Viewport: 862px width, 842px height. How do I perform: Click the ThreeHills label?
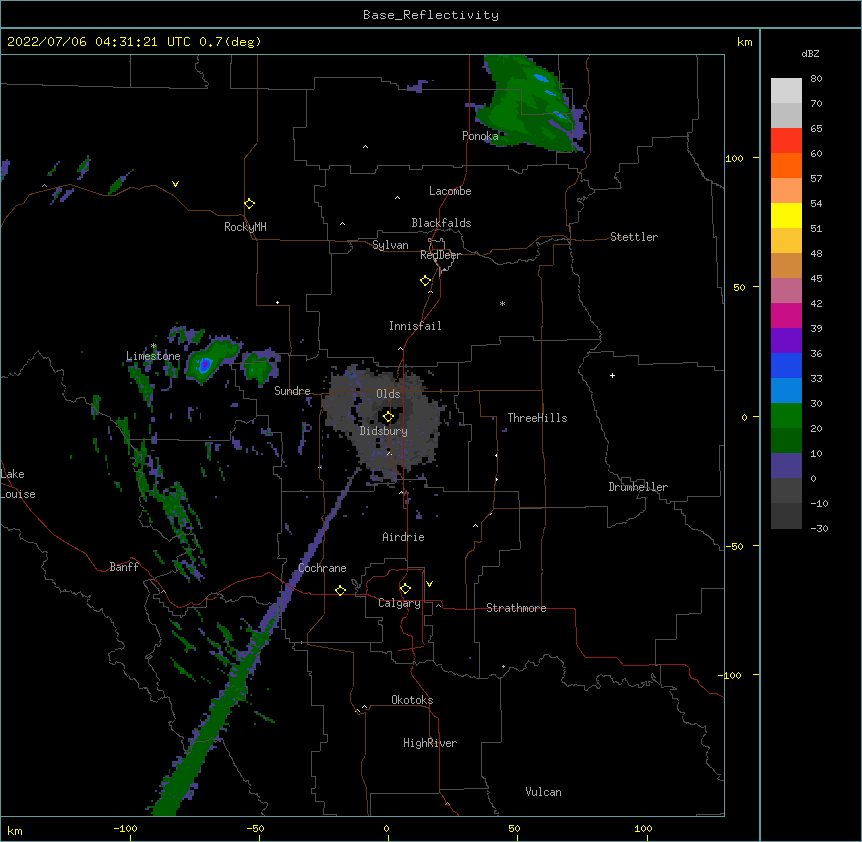point(537,418)
